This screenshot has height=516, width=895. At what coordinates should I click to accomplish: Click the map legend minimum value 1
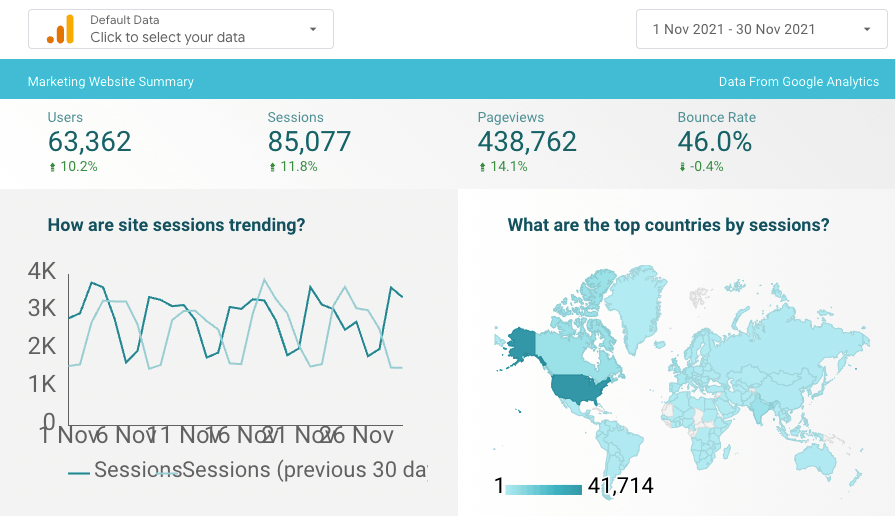tap(499, 486)
